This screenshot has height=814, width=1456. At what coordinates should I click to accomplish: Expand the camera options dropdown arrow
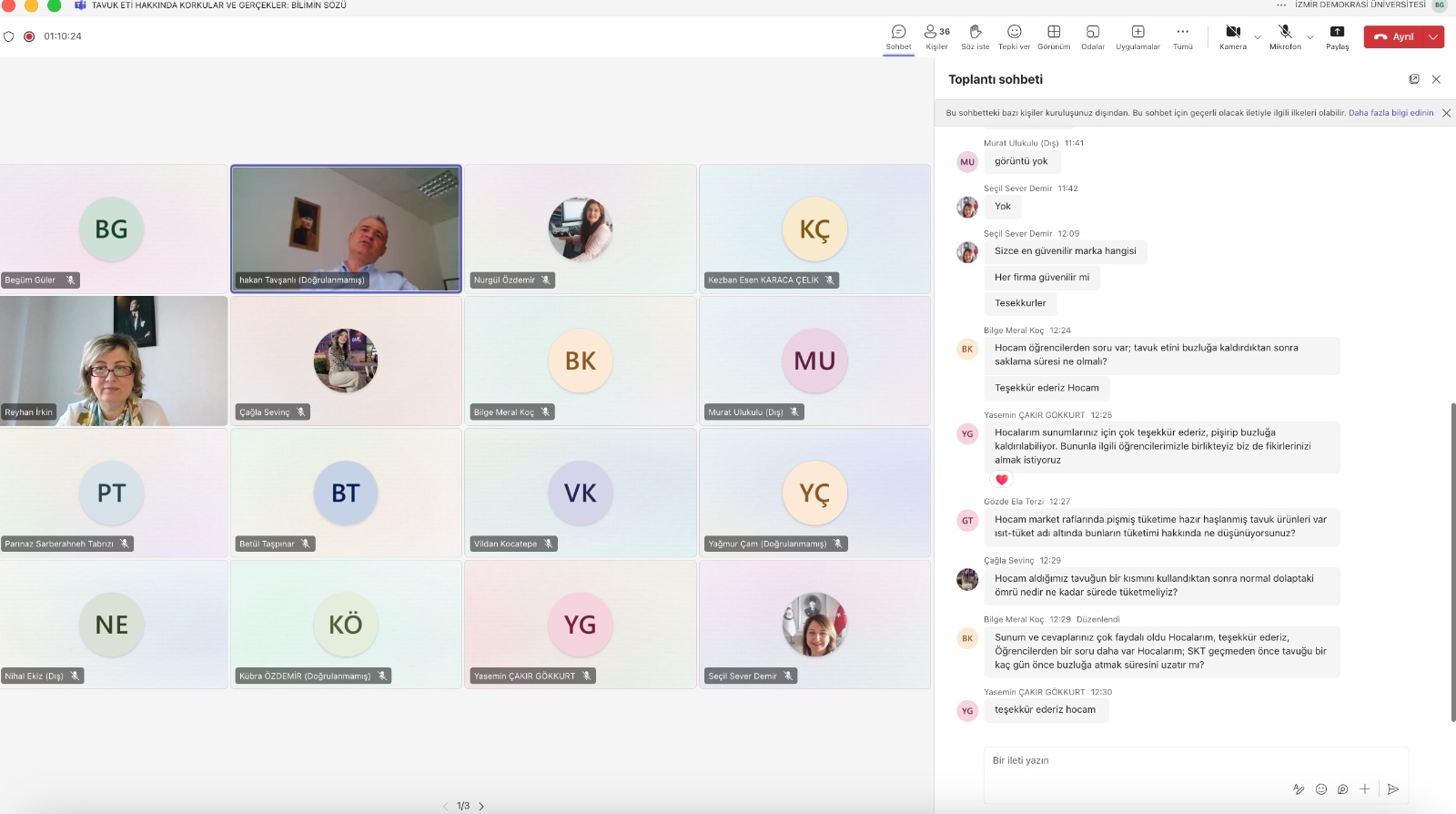[1258, 37]
